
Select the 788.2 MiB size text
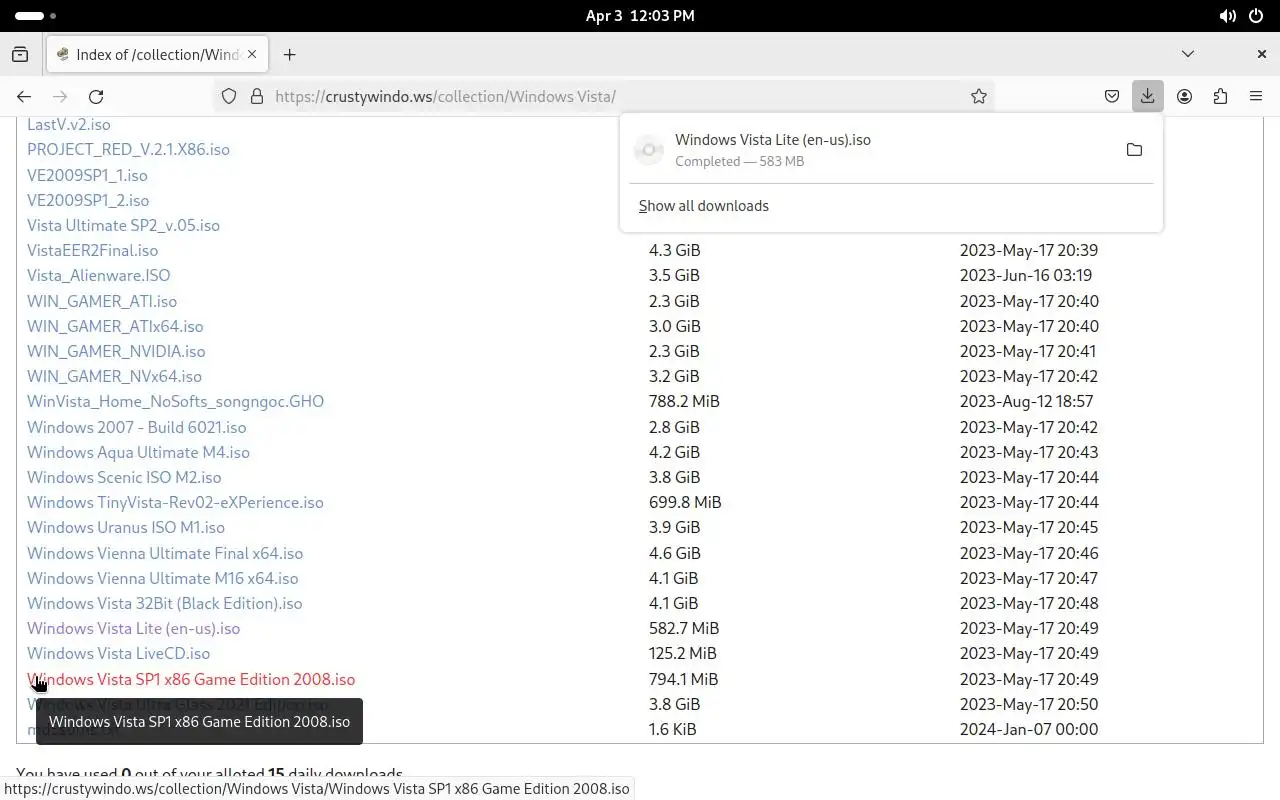coord(684,401)
